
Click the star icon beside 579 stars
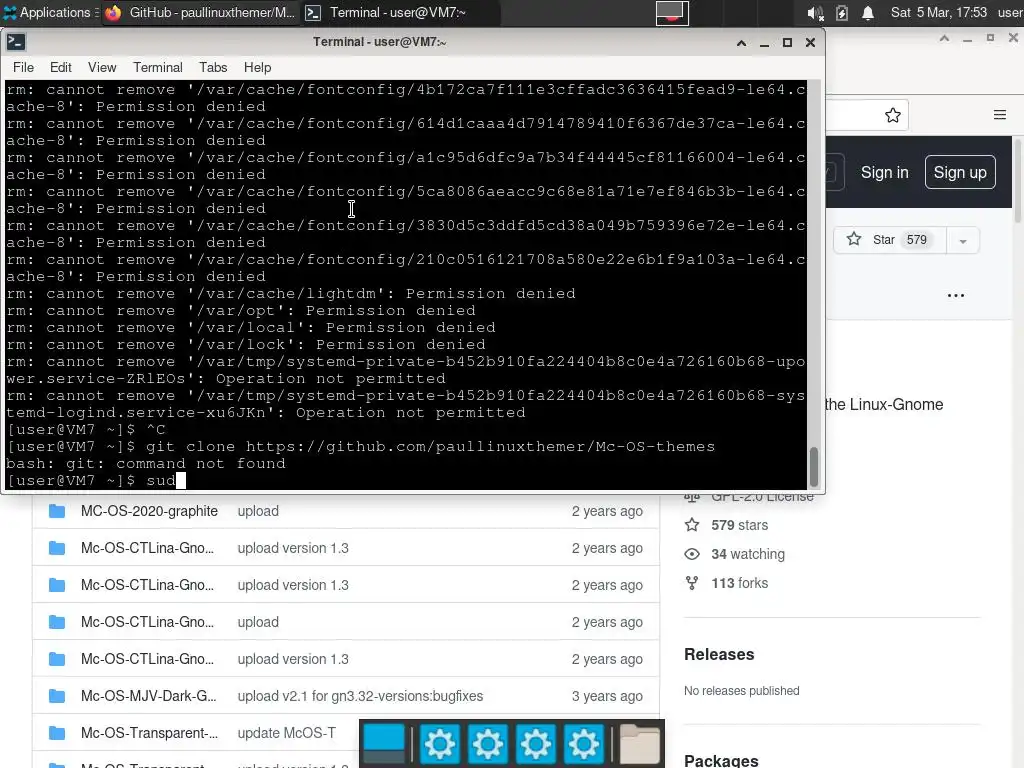692,525
